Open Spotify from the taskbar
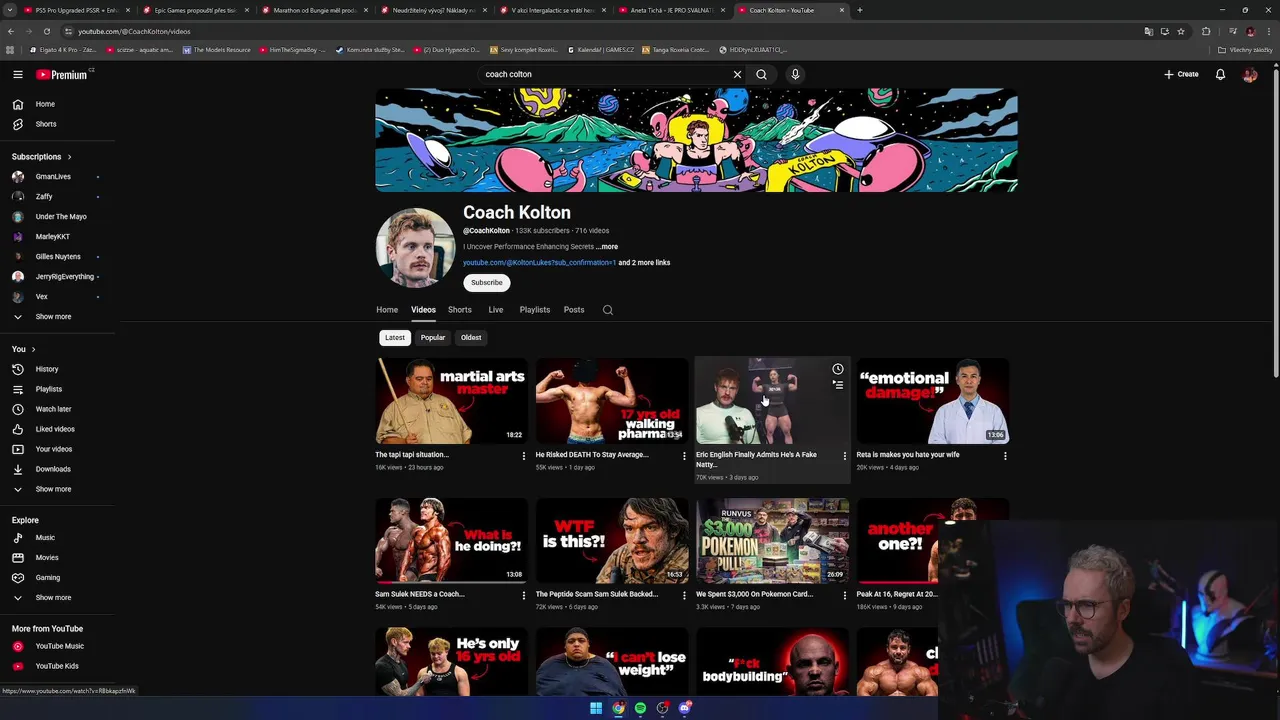 click(640, 708)
